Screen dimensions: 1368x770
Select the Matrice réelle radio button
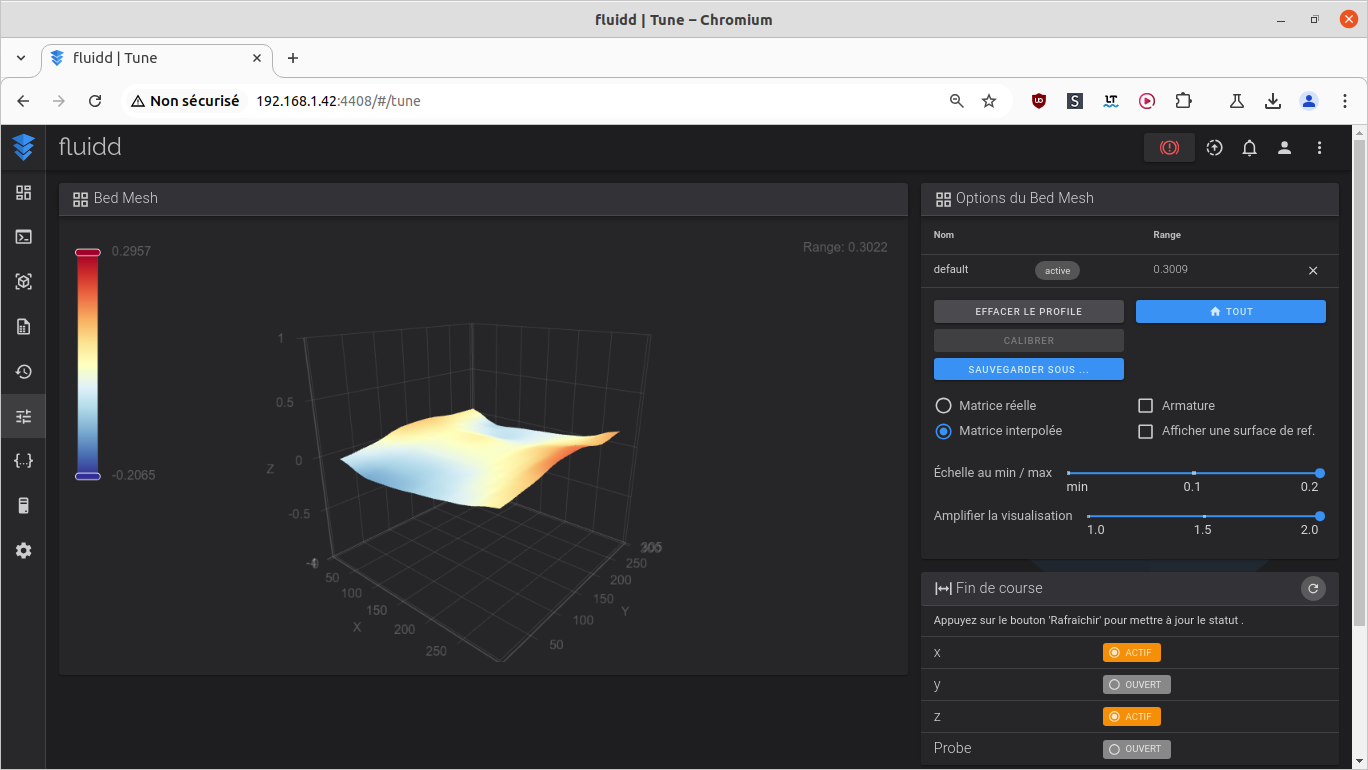pyautogui.click(x=943, y=405)
